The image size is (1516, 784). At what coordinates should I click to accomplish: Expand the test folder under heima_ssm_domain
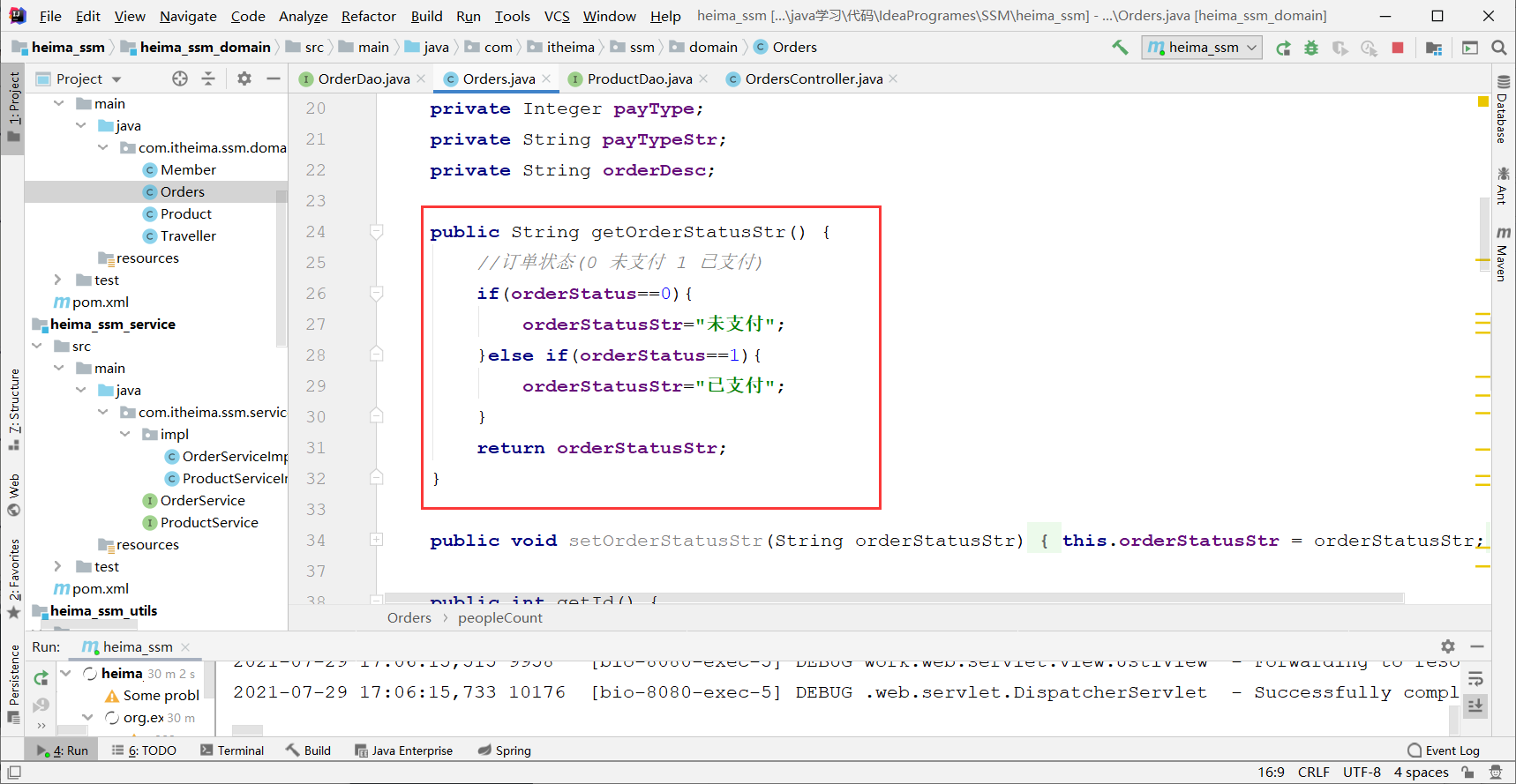click(x=57, y=280)
